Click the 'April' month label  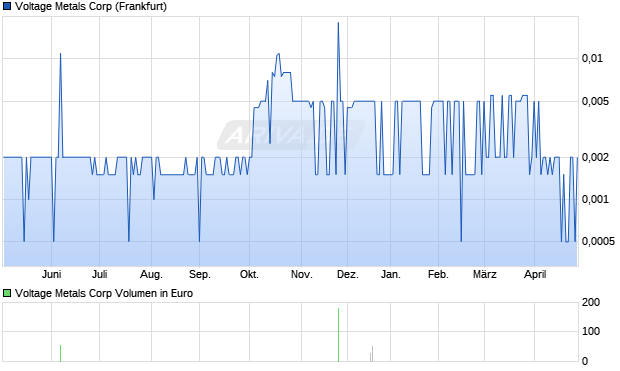535,274
